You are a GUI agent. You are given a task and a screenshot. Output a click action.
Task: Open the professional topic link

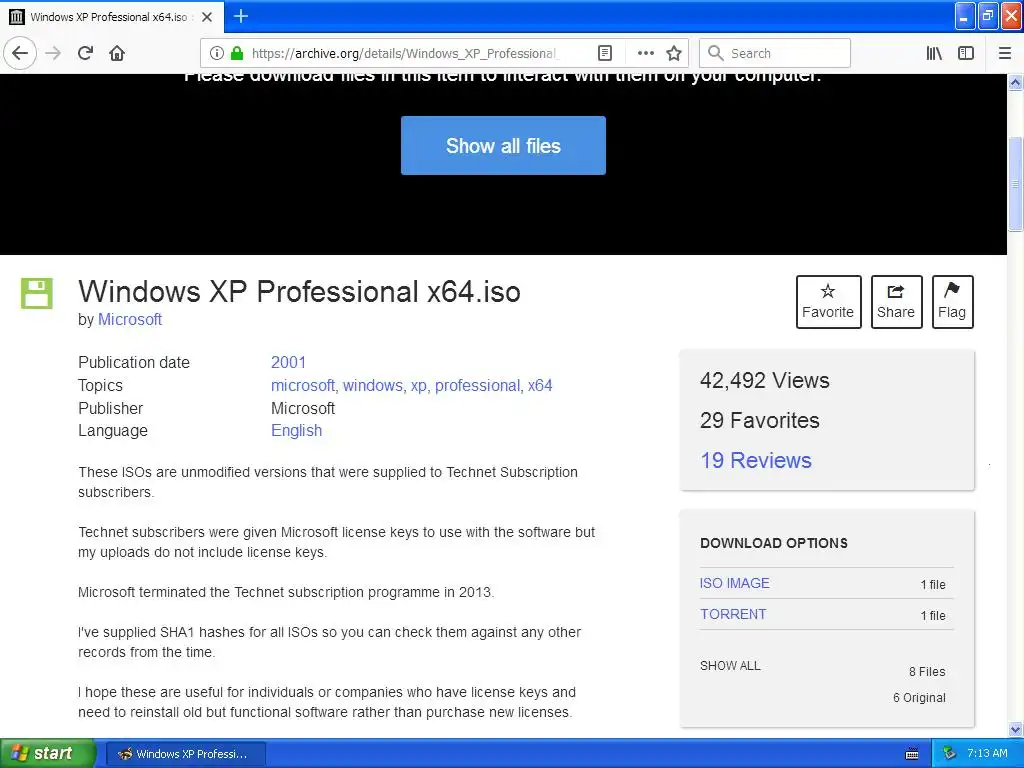click(x=478, y=385)
